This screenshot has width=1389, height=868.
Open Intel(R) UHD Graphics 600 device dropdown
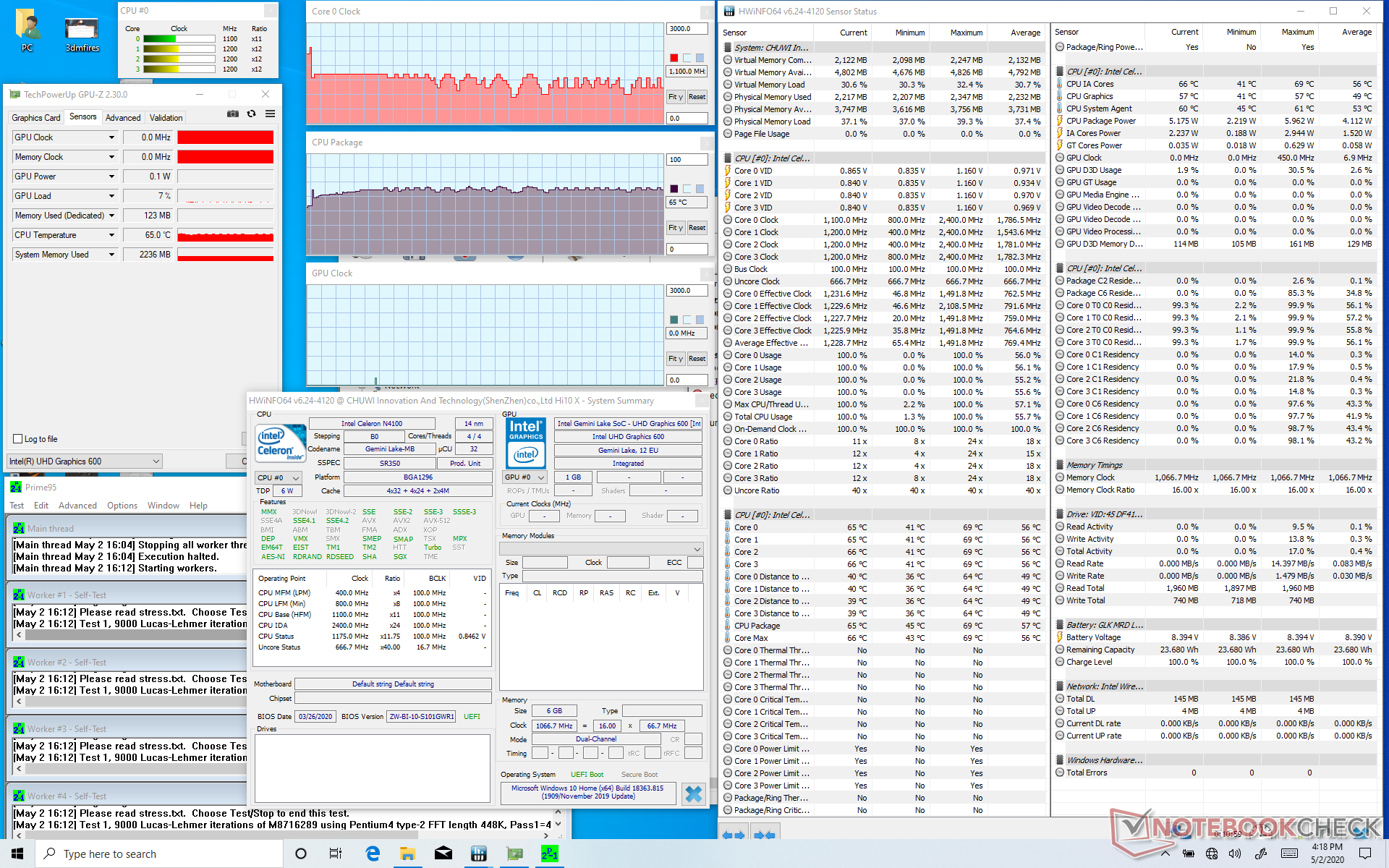click(156, 461)
